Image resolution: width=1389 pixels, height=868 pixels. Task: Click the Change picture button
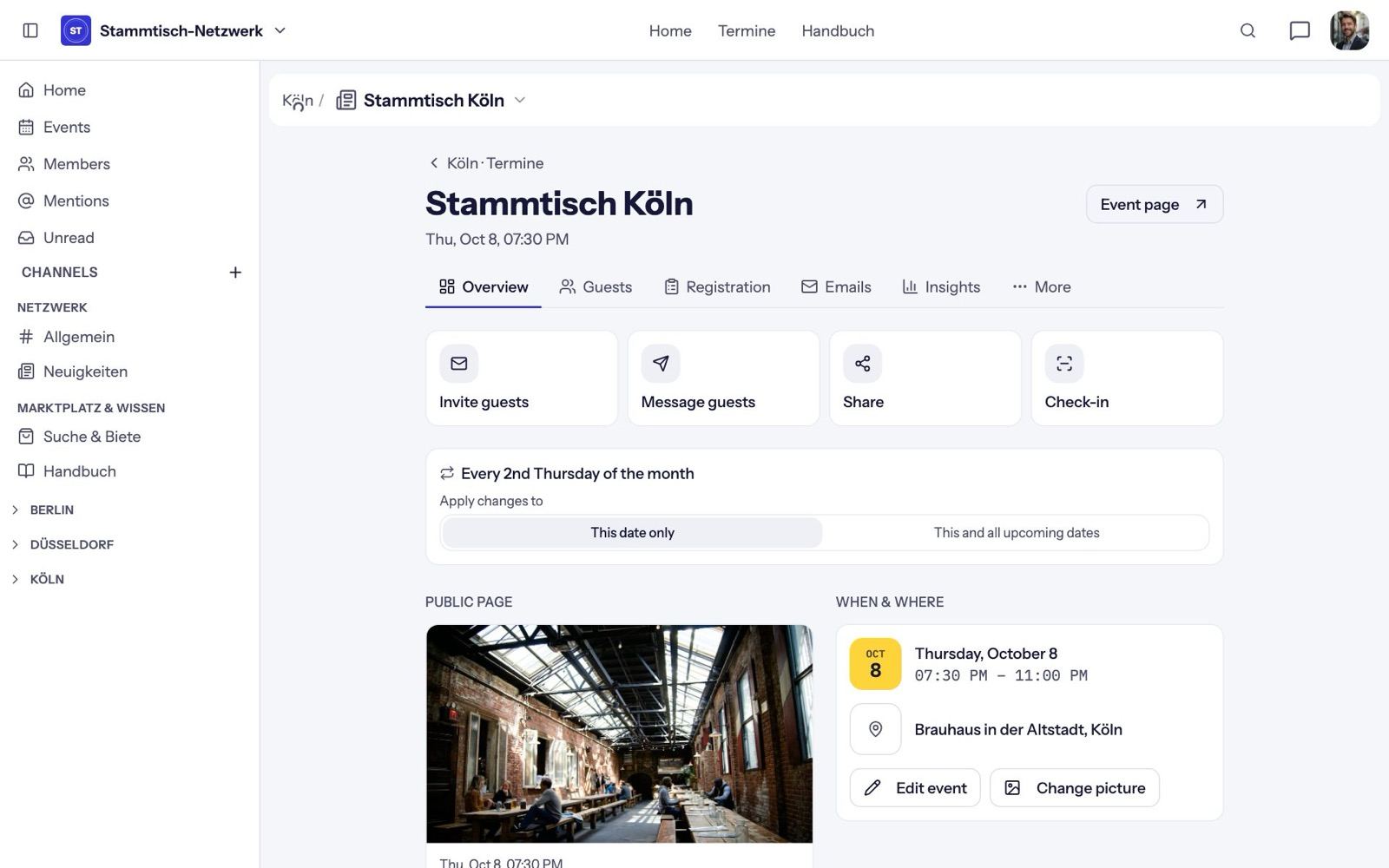tap(1075, 788)
